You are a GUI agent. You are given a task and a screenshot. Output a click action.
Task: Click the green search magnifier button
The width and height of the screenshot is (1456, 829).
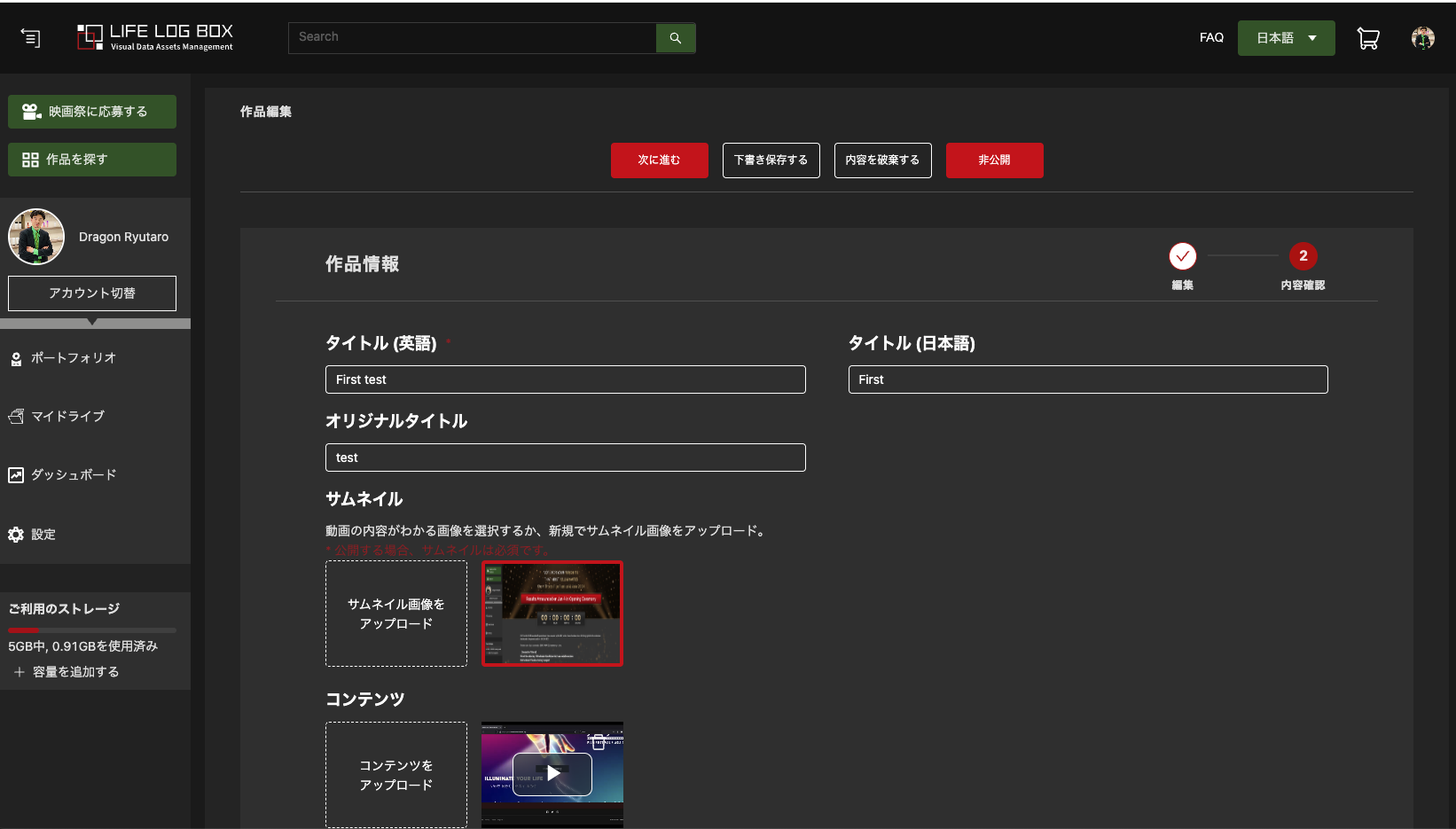(x=675, y=38)
